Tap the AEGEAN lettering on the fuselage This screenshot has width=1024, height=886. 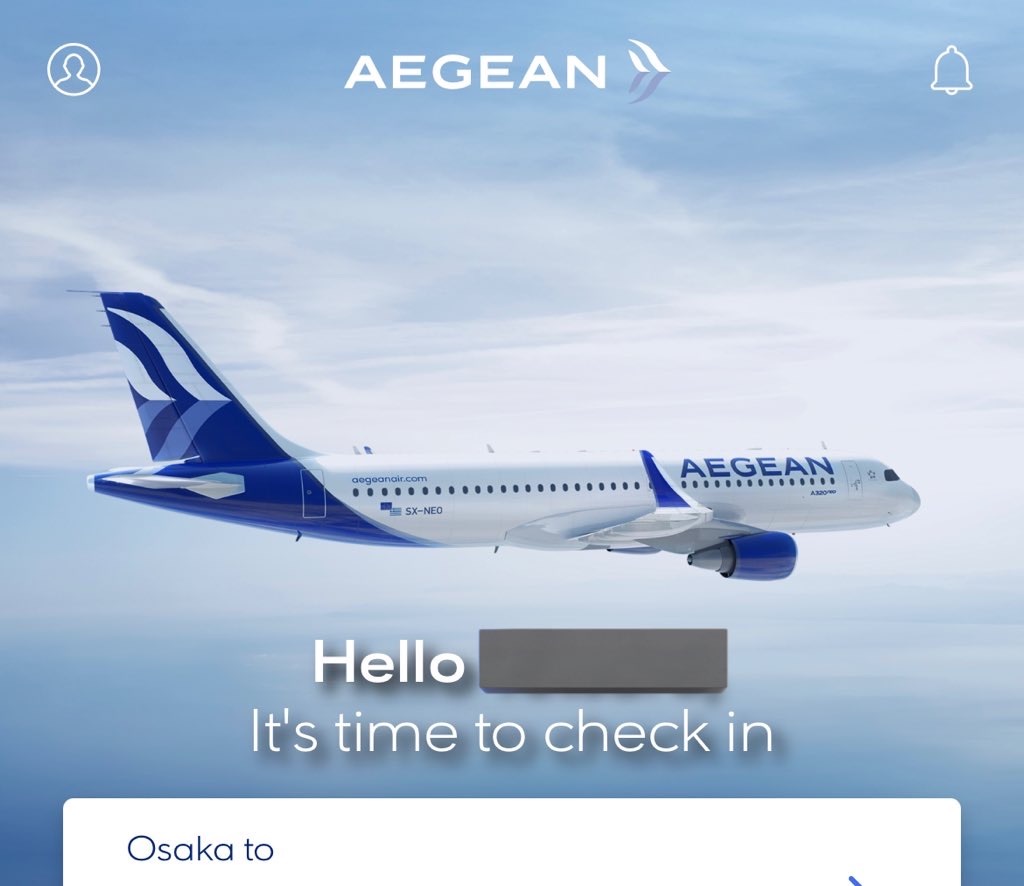coord(757,467)
